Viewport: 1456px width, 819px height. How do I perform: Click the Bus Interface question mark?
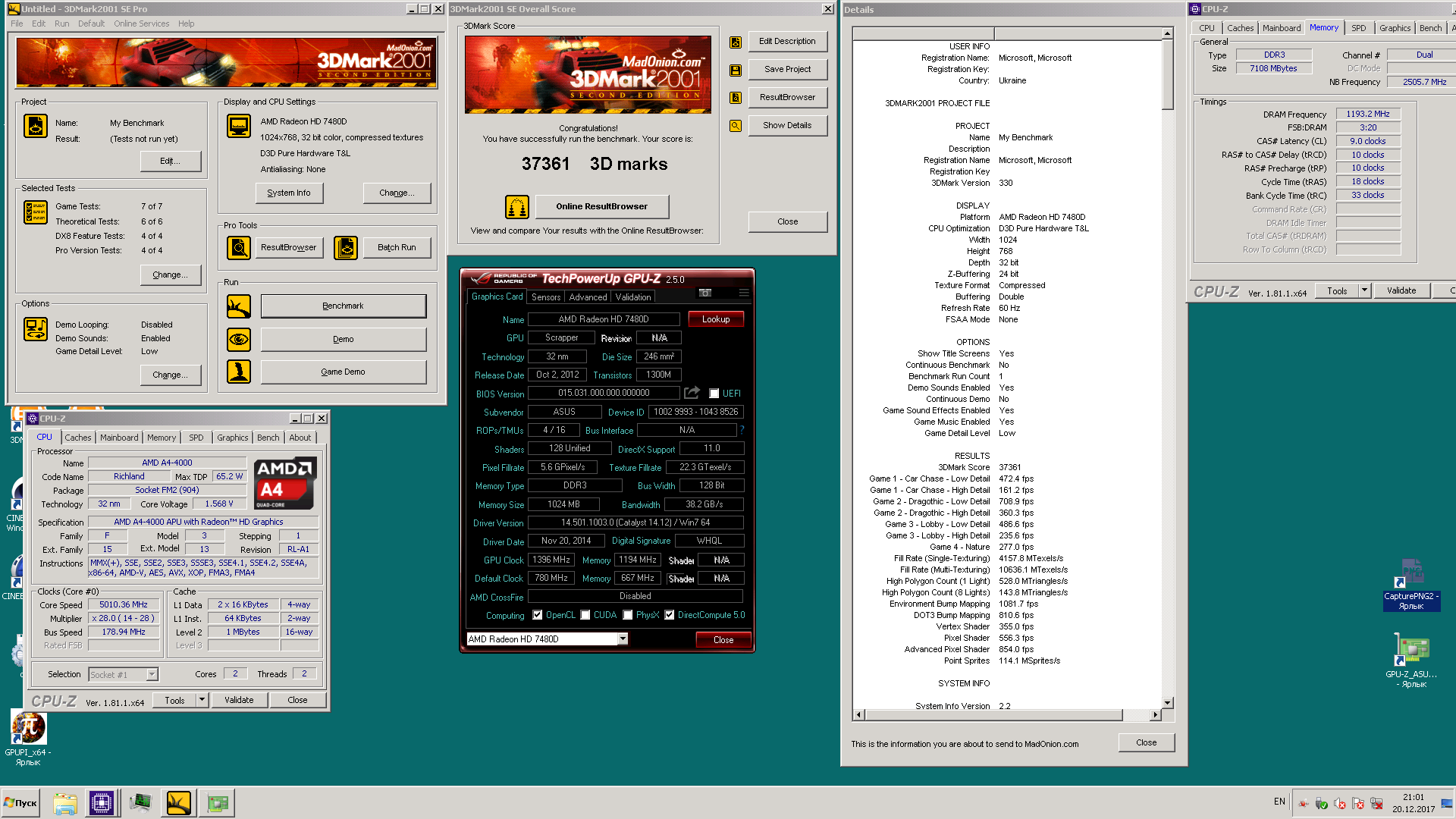[x=742, y=430]
